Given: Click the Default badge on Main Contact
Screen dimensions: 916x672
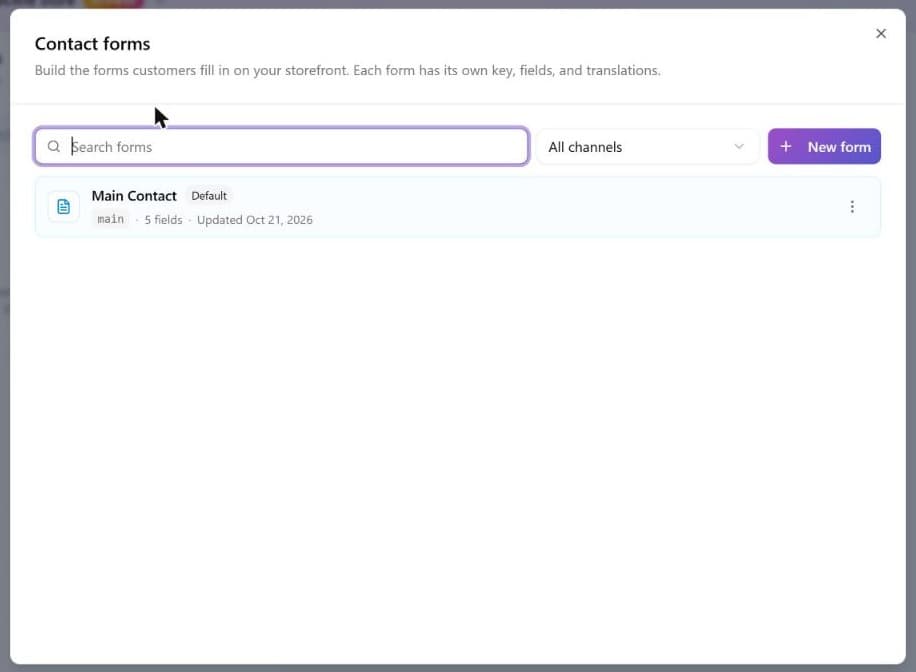Looking at the screenshot, I should 209,196.
